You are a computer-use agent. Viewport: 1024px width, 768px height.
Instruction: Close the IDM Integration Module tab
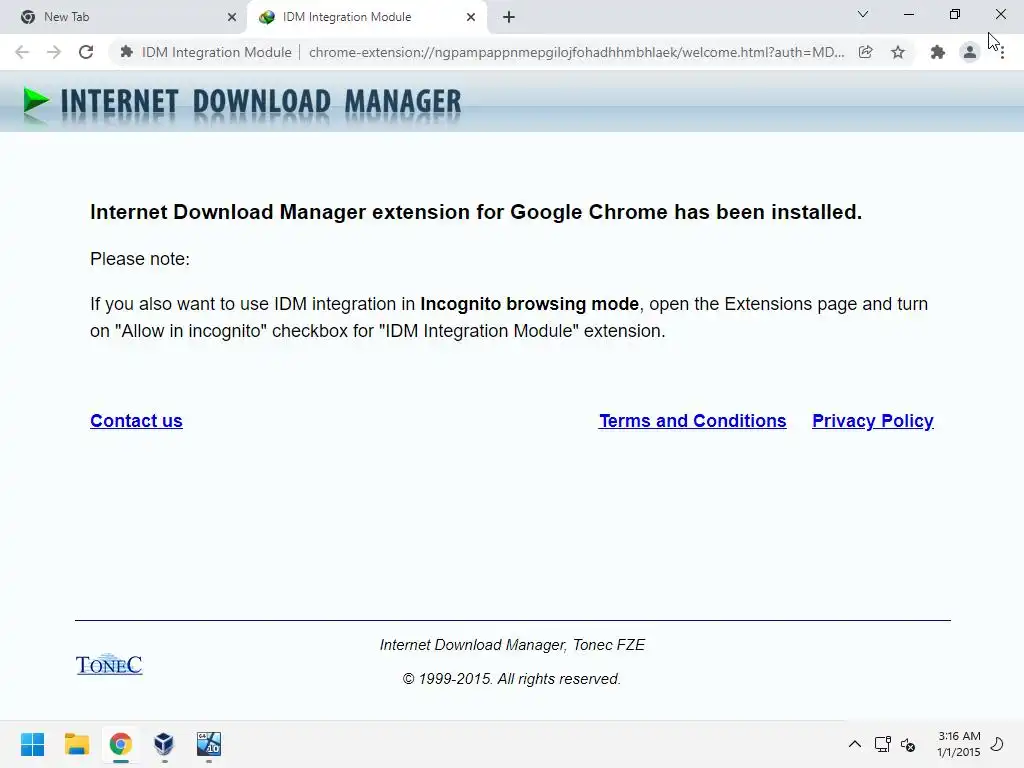[471, 17]
